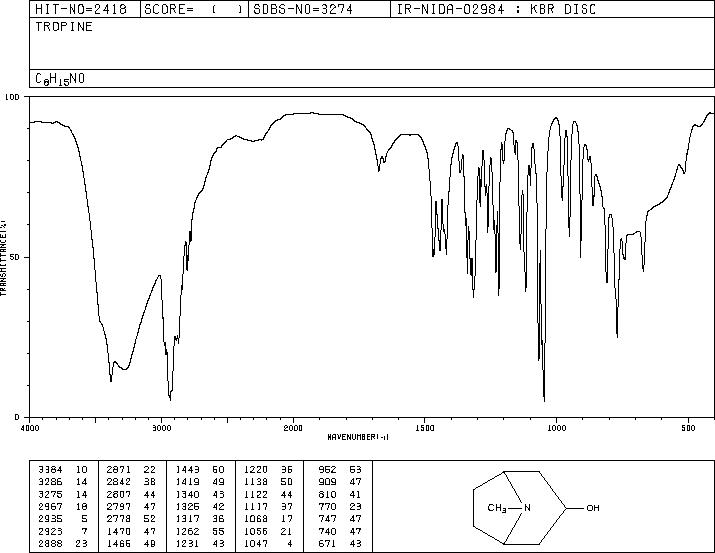The image size is (715, 553).
Task: Click the 909 peak row
Action: 340,482
